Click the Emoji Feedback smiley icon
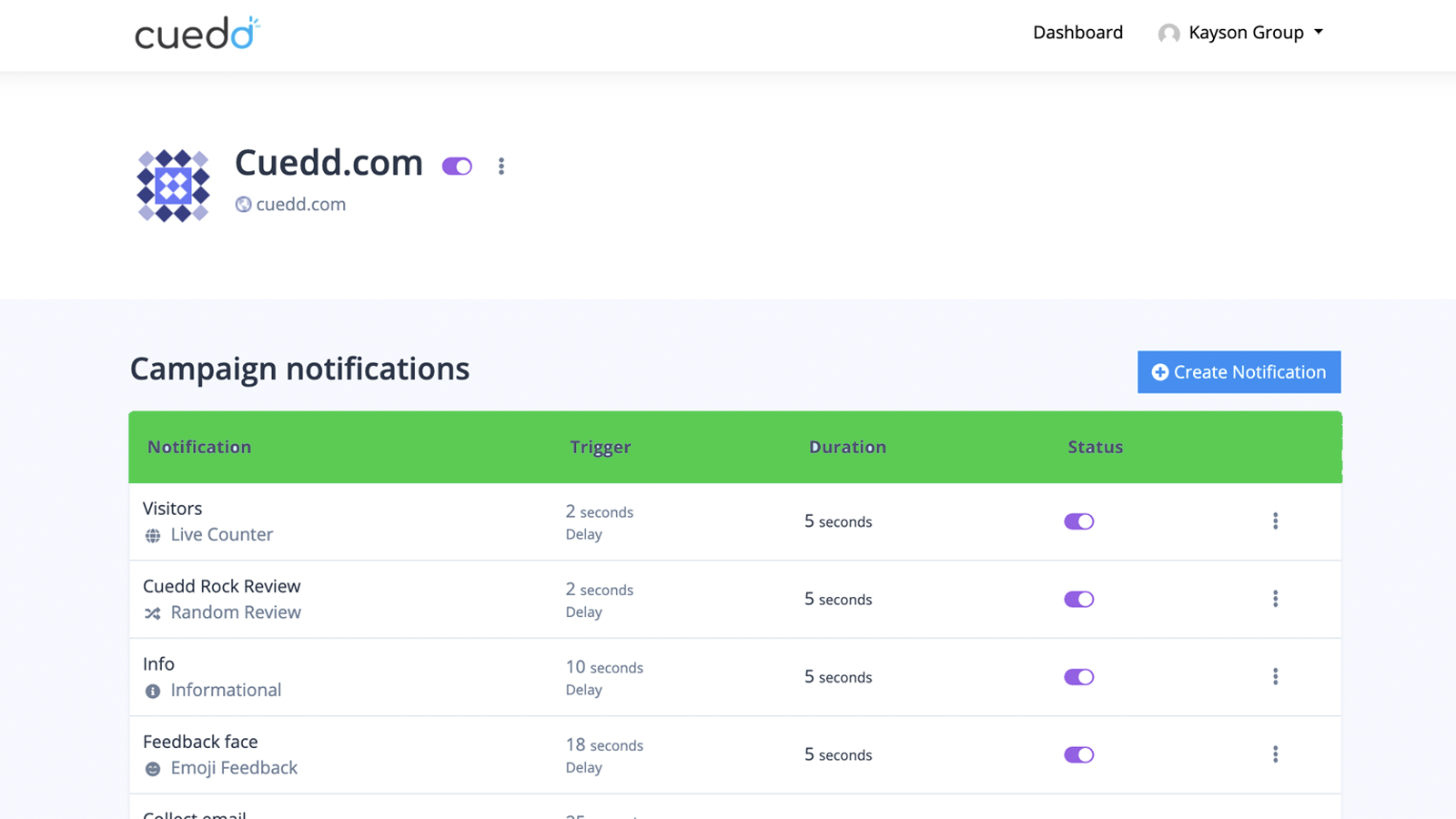1456x819 pixels. pyautogui.click(x=153, y=769)
